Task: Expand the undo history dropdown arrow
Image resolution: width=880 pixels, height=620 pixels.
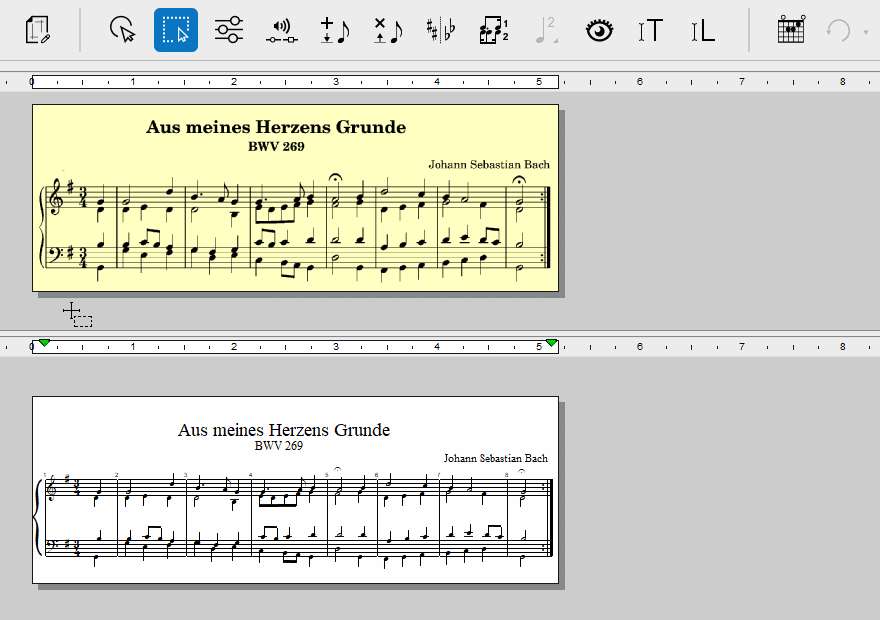Action: [x=865, y=31]
